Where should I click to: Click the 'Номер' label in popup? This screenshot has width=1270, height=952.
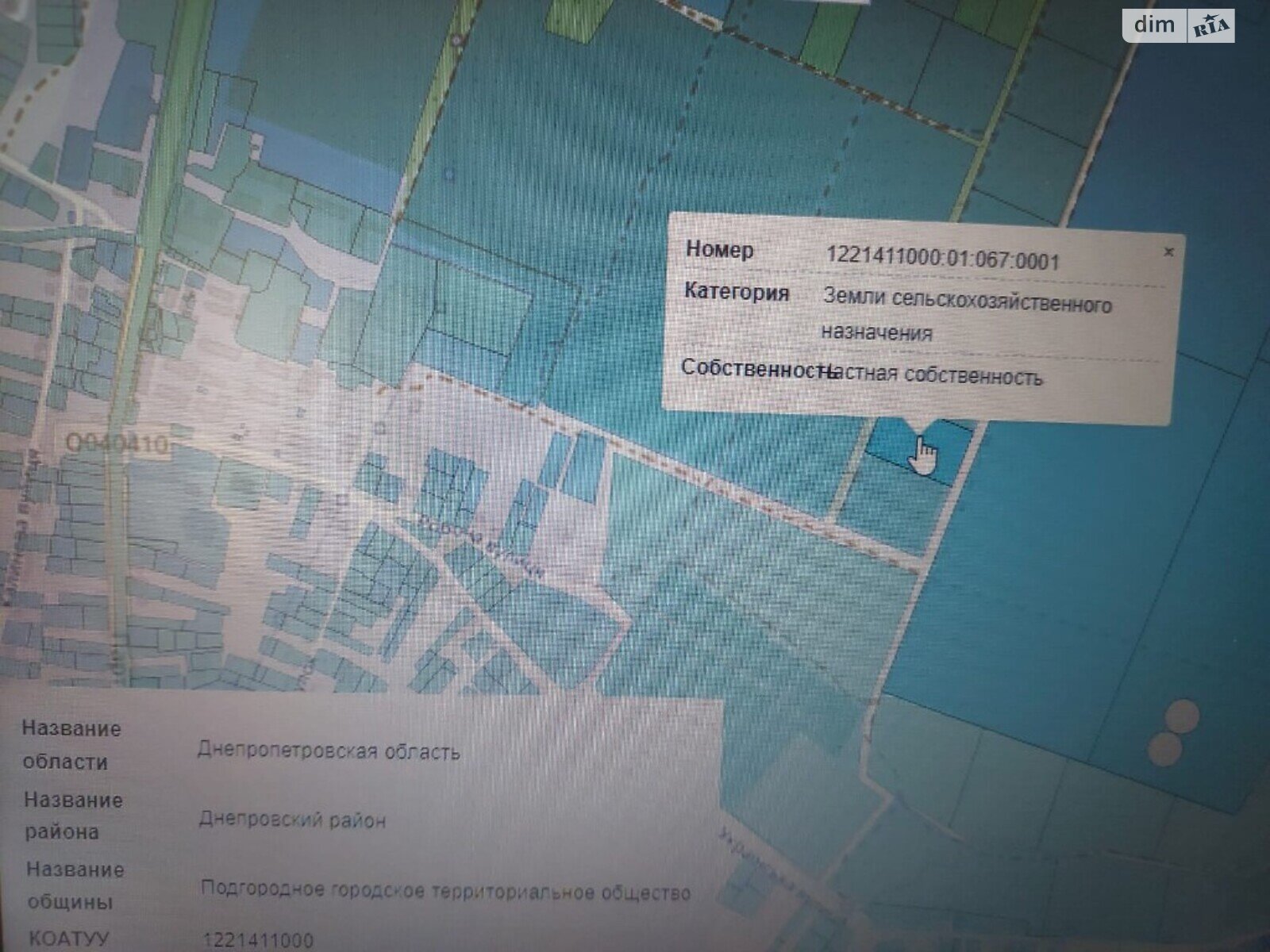pyautogui.click(x=719, y=250)
